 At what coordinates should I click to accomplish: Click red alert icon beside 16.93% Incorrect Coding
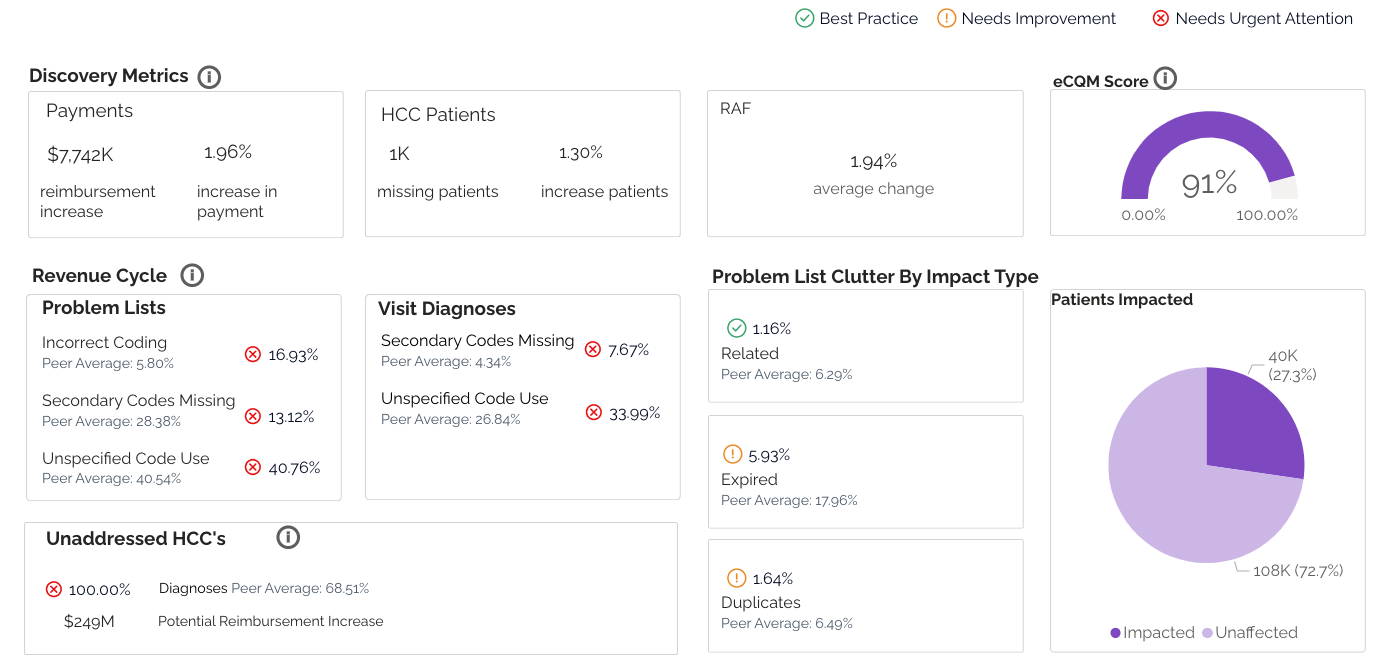pyautogui.click(x=253, y=354)
